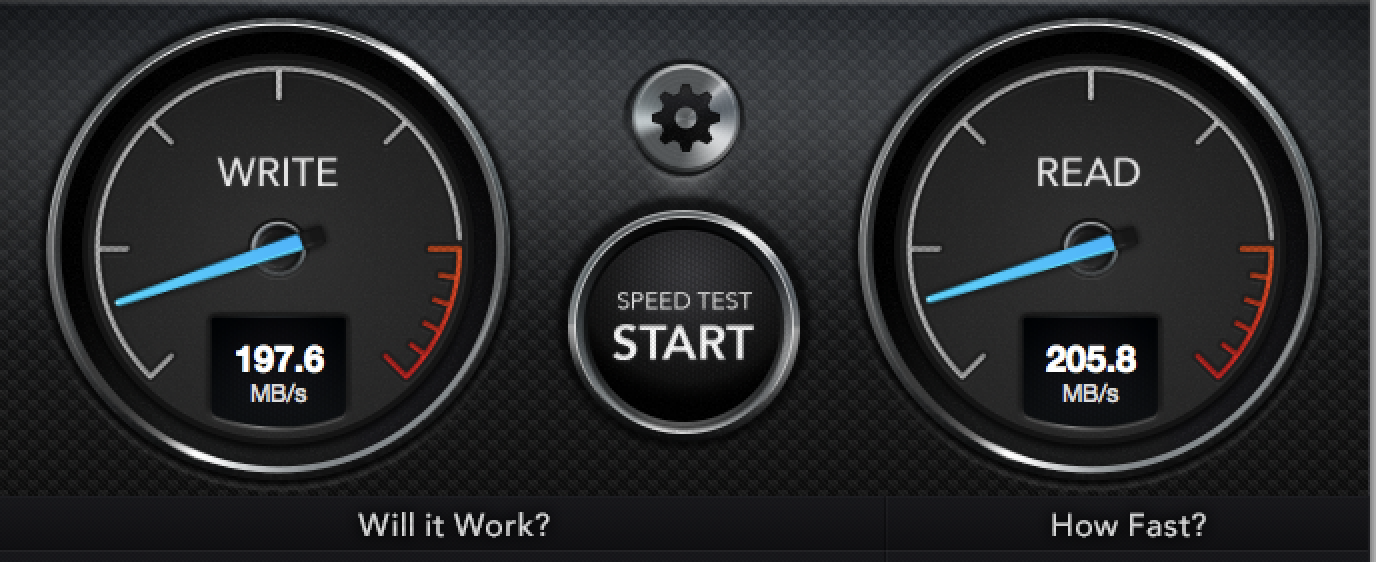Click the 197.6 write speed readout
This screenshot has width=1376, height=562.
click(x=278, y=359)
